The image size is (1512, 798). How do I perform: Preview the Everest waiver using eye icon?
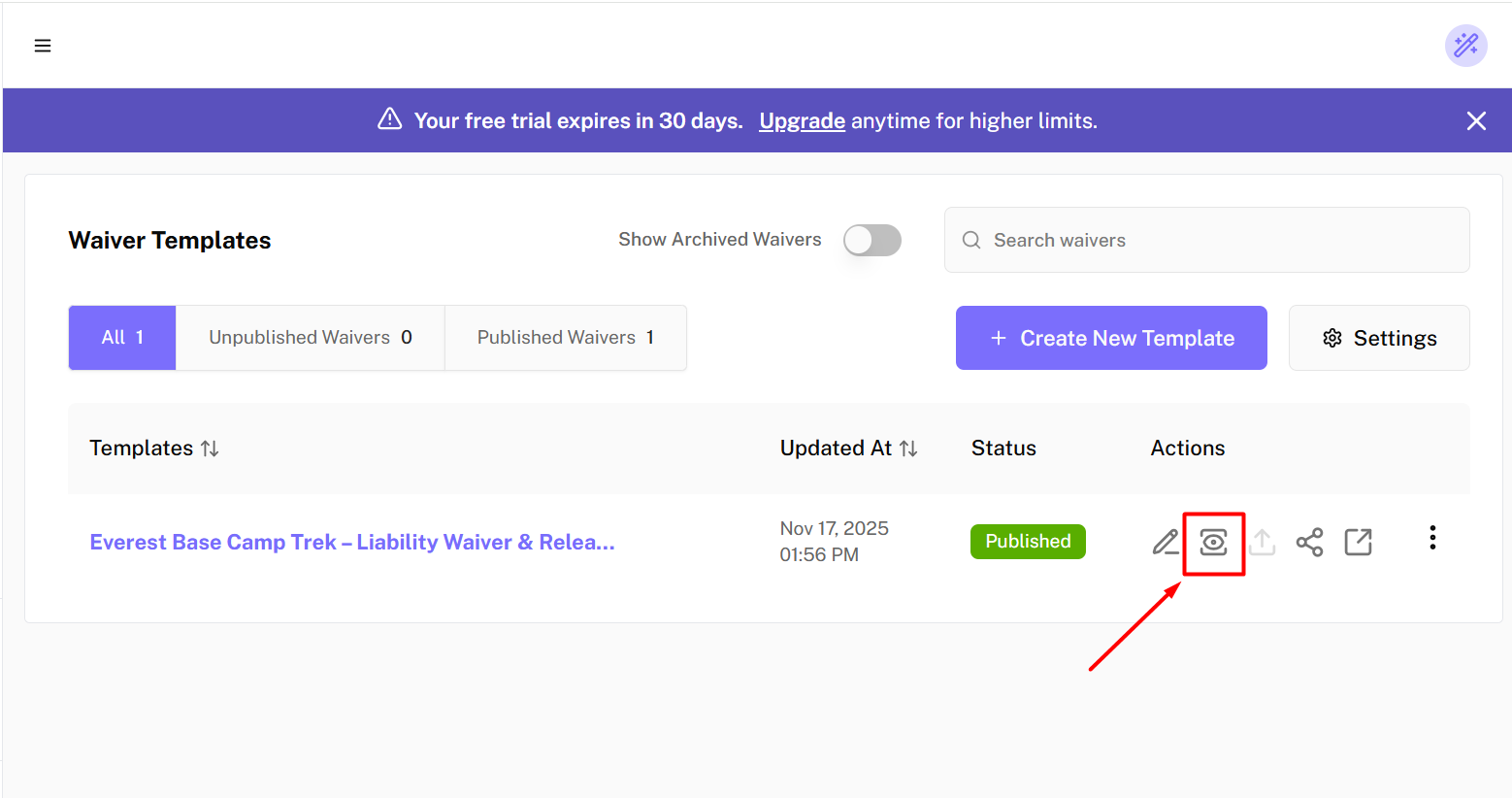point(1213,542)
